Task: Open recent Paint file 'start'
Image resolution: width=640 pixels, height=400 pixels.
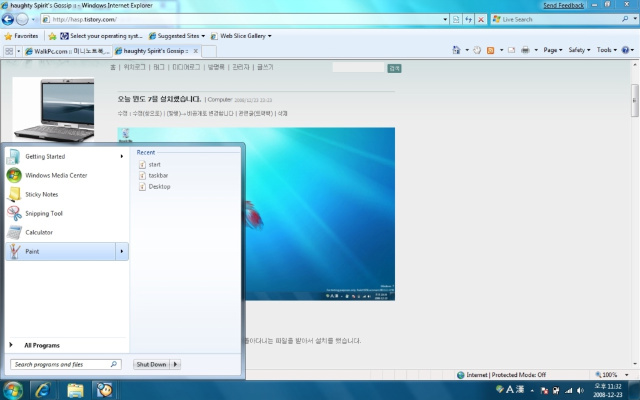Action: [149, 164]
